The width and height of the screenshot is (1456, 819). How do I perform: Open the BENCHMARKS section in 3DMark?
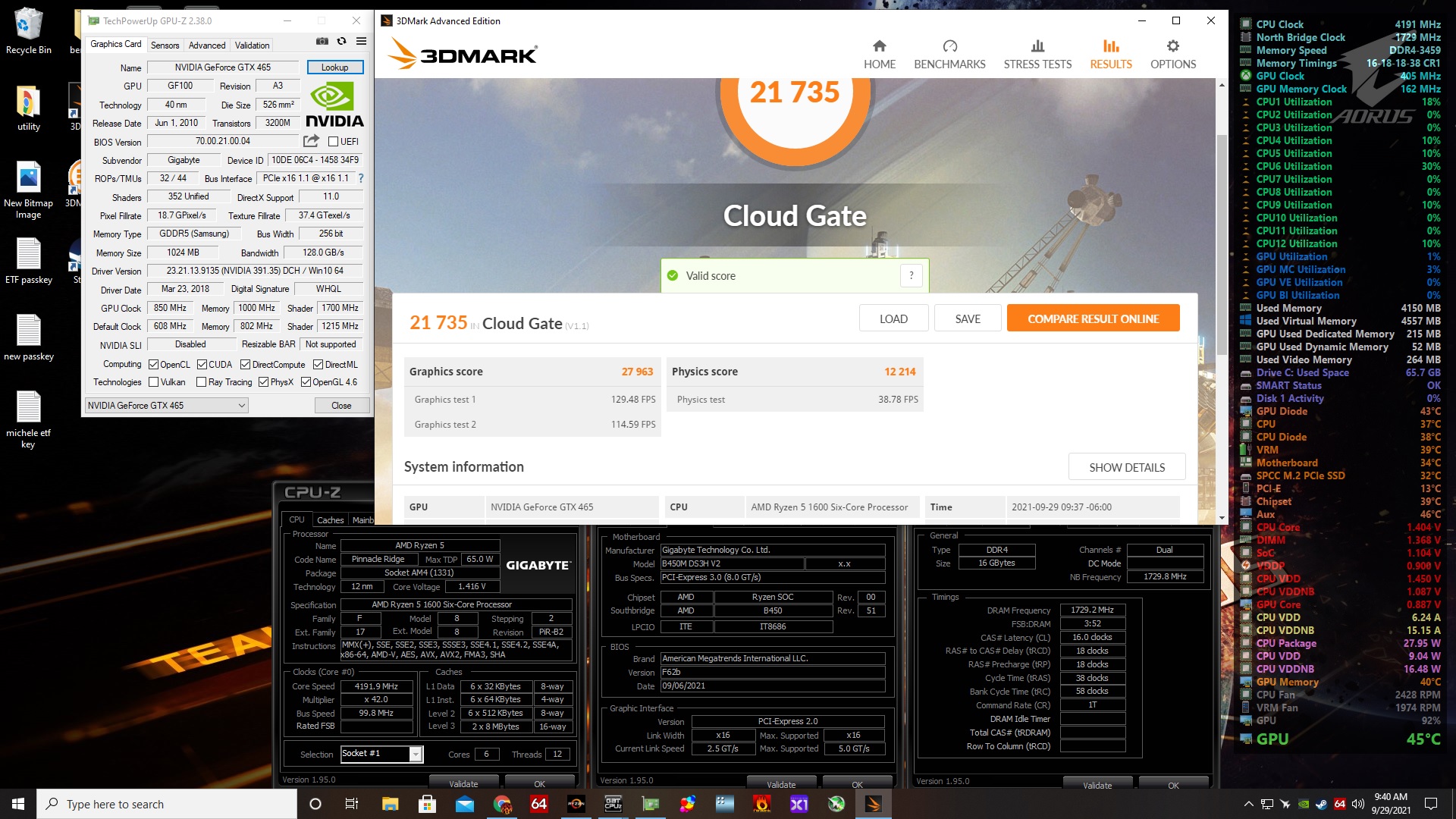coord(949,55)
